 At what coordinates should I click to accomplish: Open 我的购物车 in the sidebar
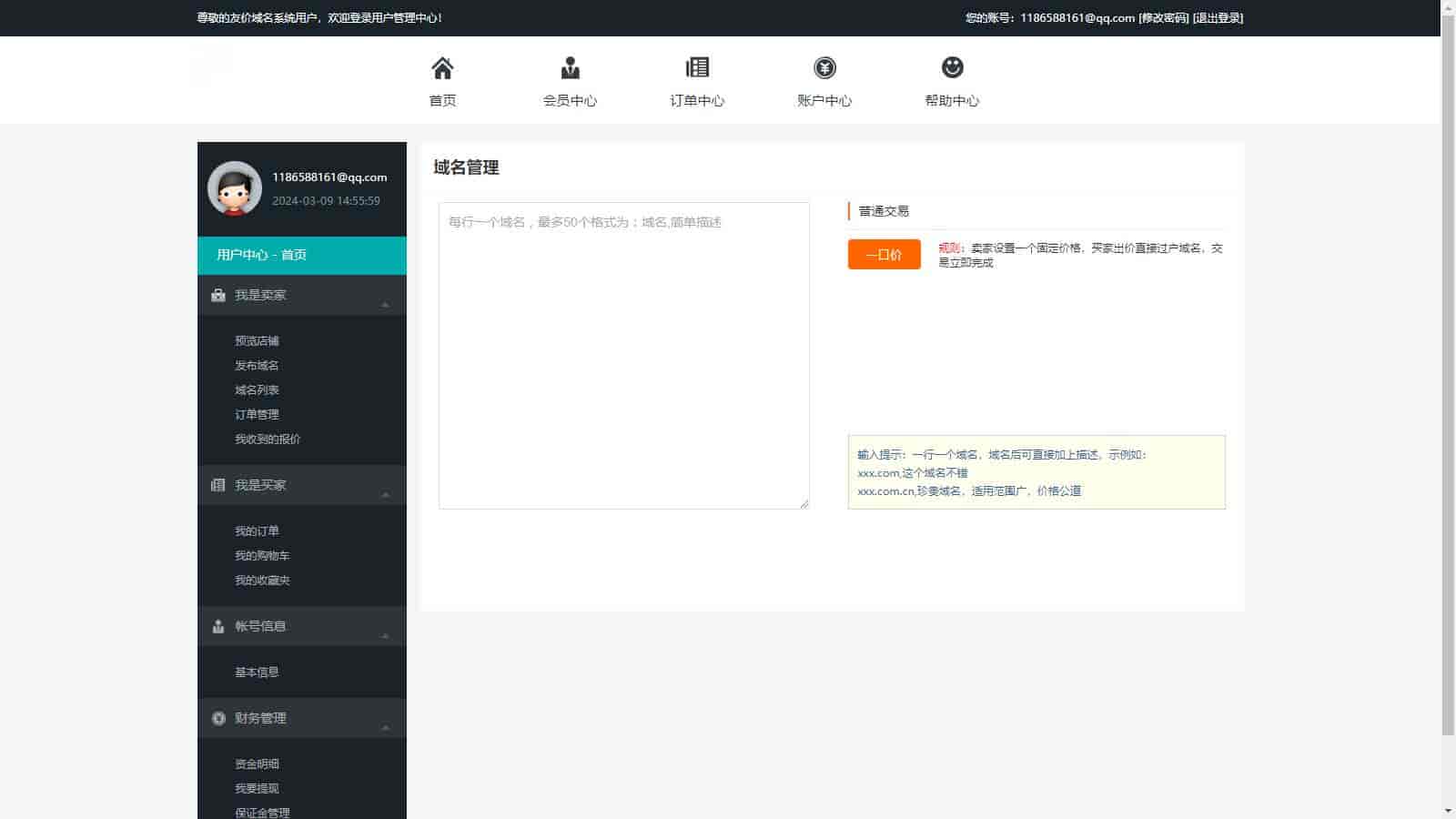coord(262,555)
